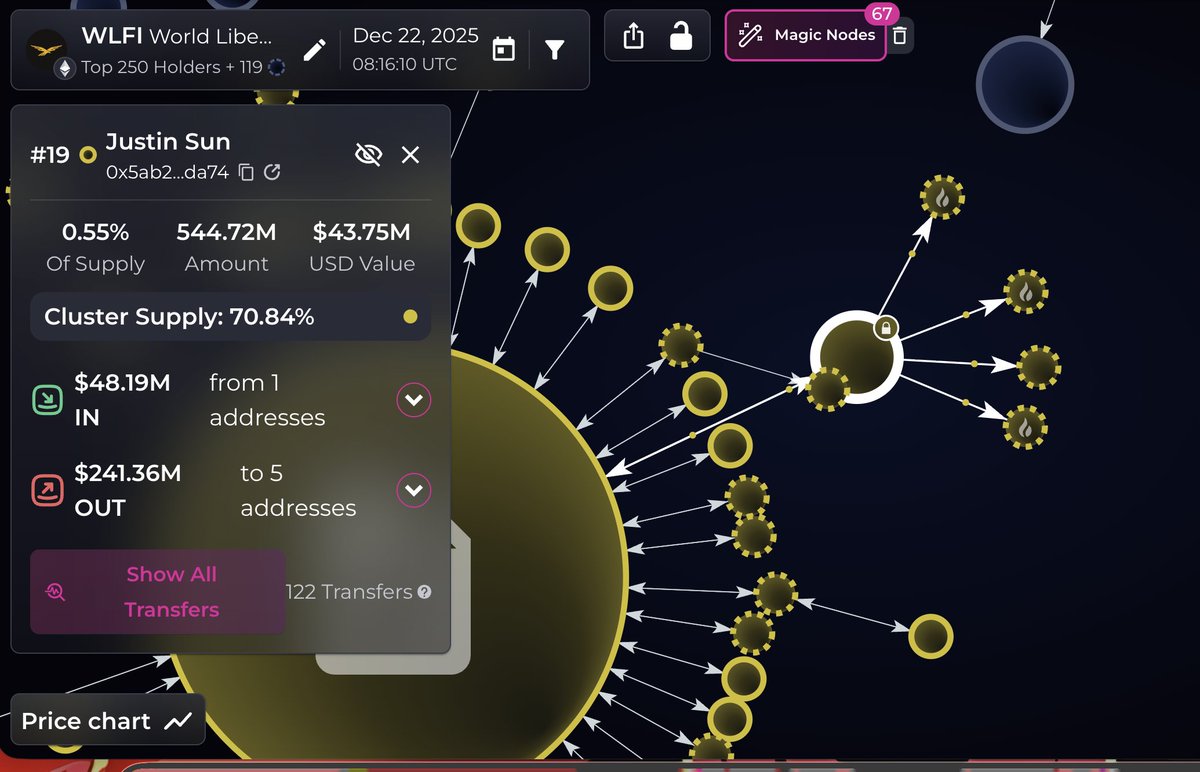Click the Justin Sun name label

168,141
